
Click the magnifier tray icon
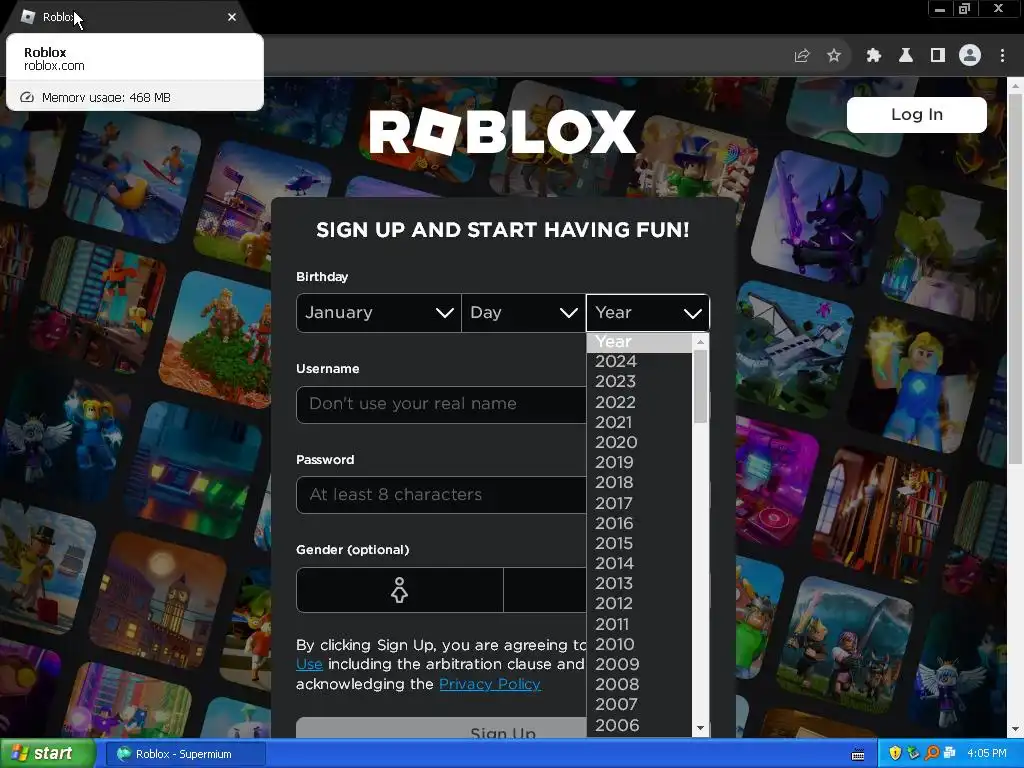932,754
